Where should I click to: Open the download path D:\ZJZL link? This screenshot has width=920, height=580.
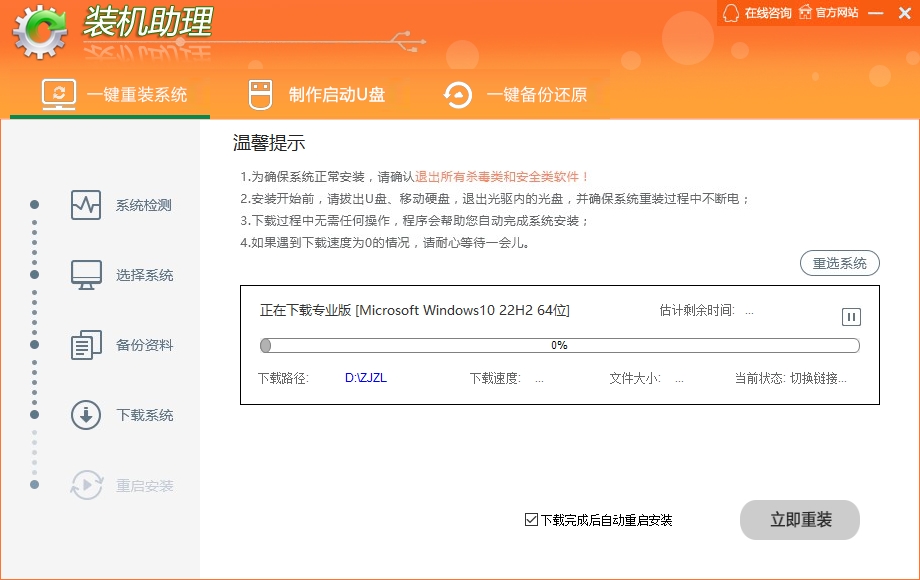[x=366, y=378]
